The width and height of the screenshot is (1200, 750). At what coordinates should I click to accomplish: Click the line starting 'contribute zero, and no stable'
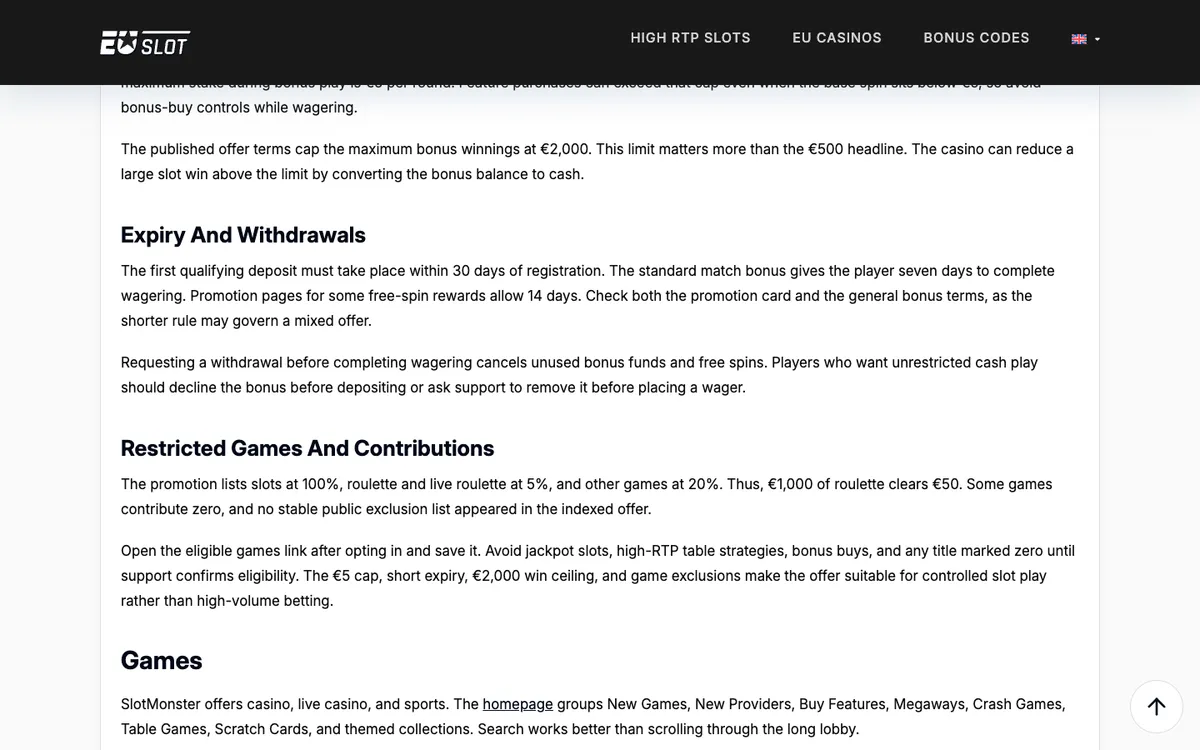(386, 509)
